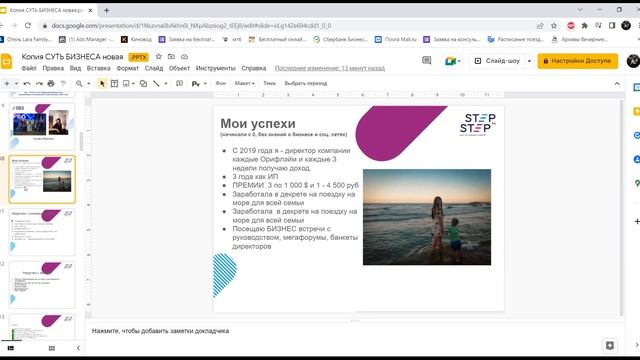Open the Формат menu
640x360 pixels.
127,68
